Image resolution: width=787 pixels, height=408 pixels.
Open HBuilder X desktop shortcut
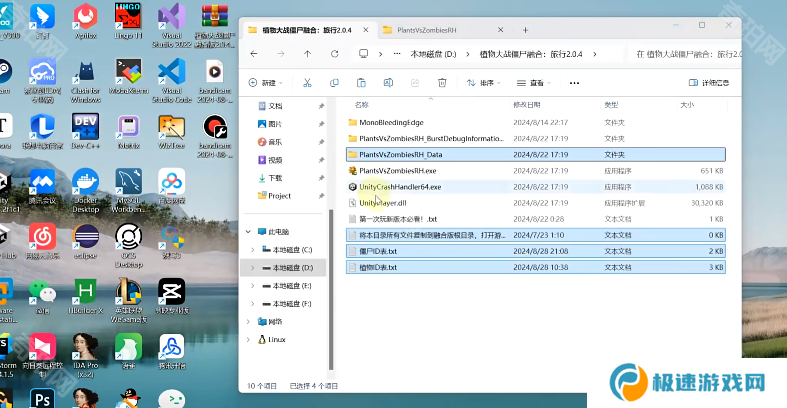tap(85, 296)
